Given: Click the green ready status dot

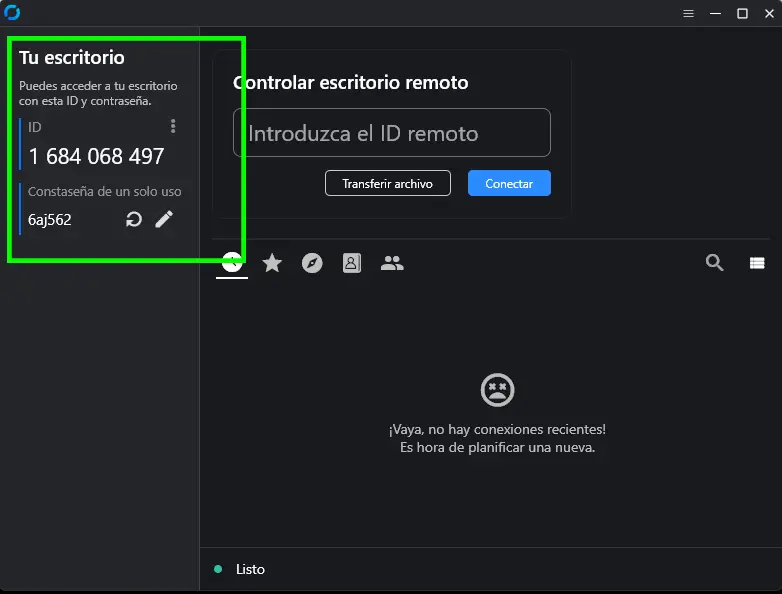Looking at the screenshot, I should click(x=218, y=569).
